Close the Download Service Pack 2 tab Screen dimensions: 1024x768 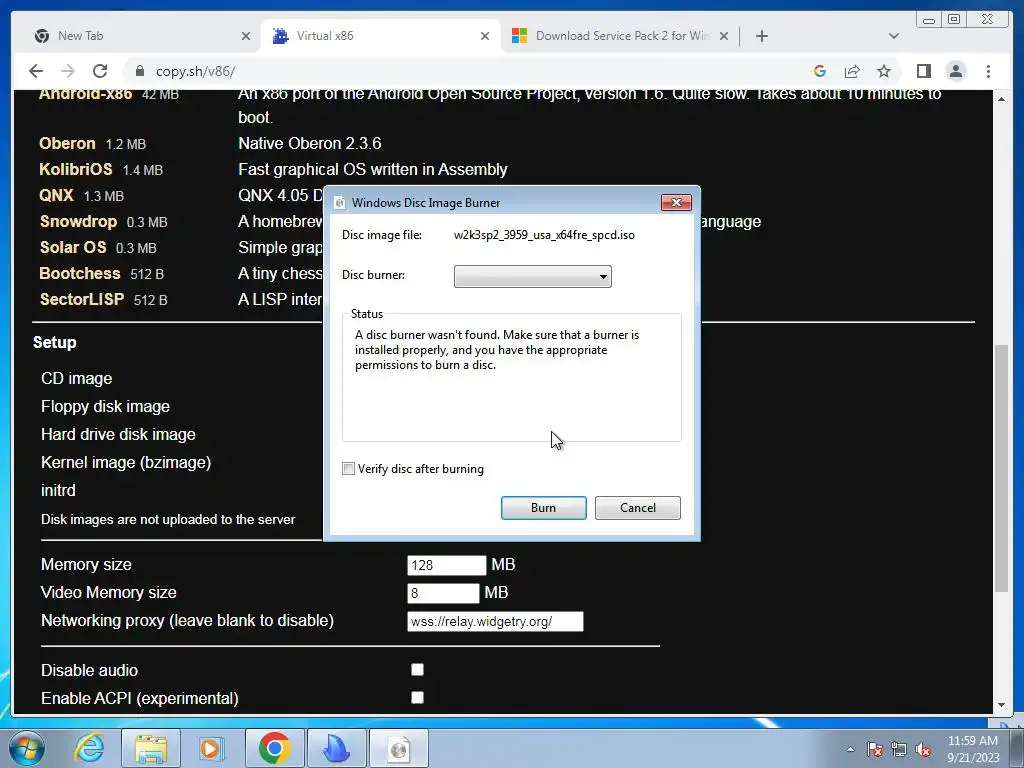(x=724, y=36)
